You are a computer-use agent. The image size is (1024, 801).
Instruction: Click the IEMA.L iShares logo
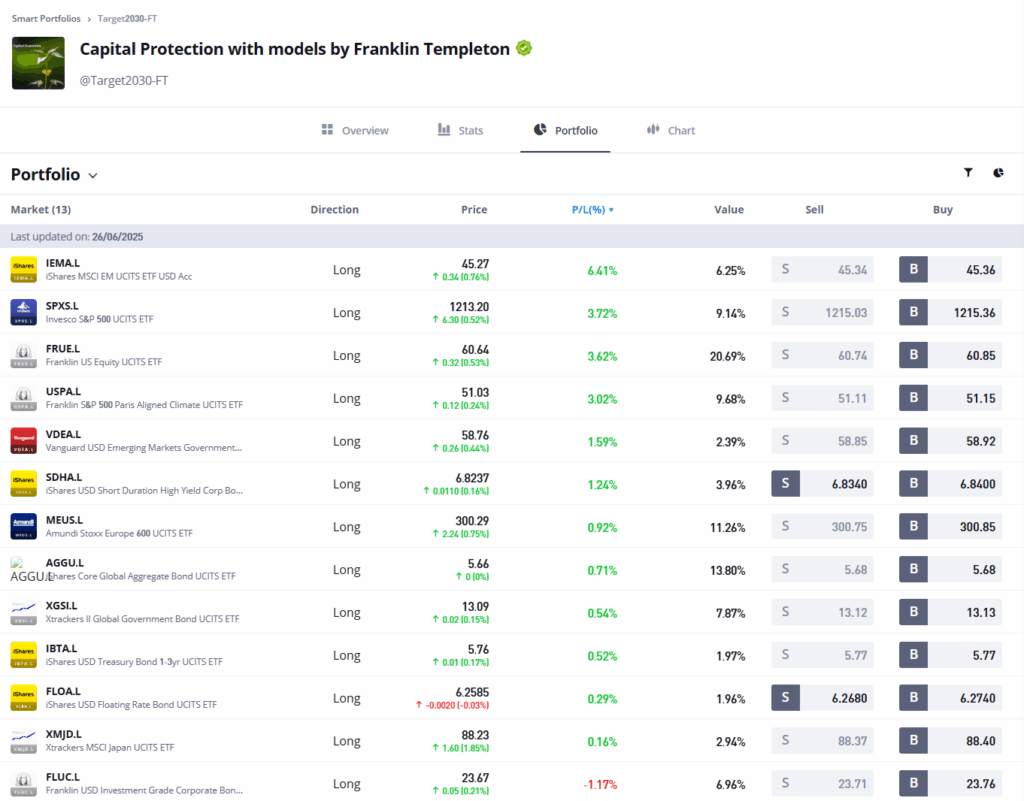click(24, 270)
